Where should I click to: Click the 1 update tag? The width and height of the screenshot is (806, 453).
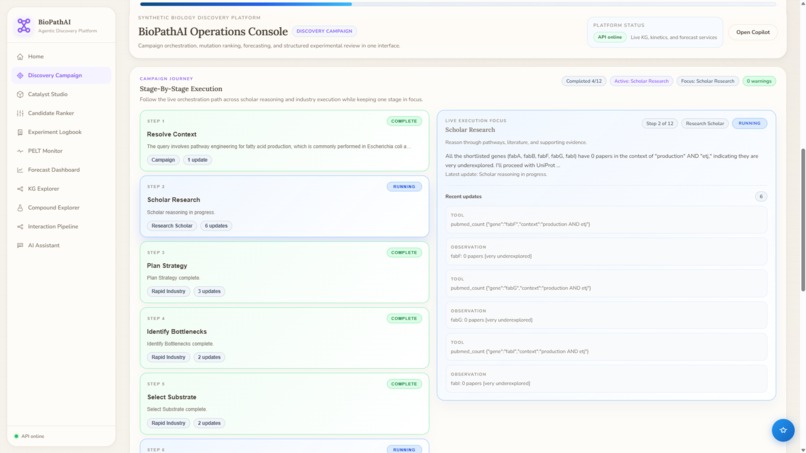point(197,160)
